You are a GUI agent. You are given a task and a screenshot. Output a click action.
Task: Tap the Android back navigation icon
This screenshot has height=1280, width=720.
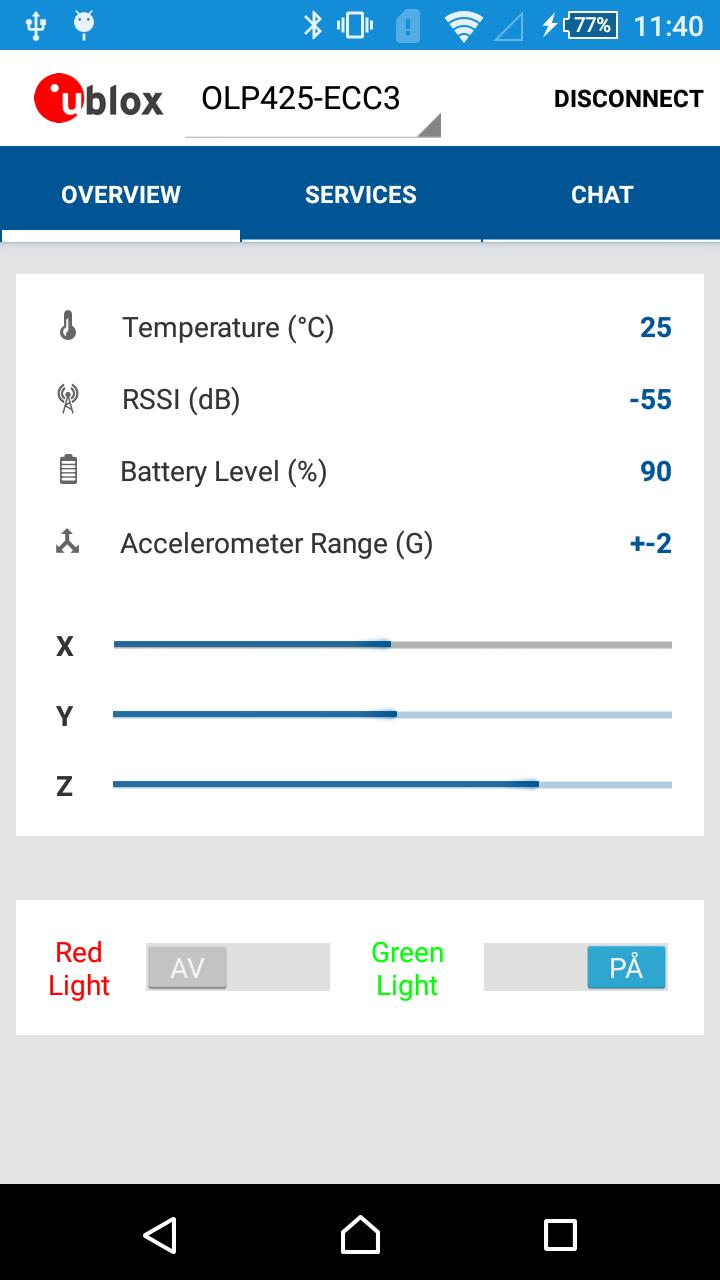pyautogui.click(x=160, y=1235)
